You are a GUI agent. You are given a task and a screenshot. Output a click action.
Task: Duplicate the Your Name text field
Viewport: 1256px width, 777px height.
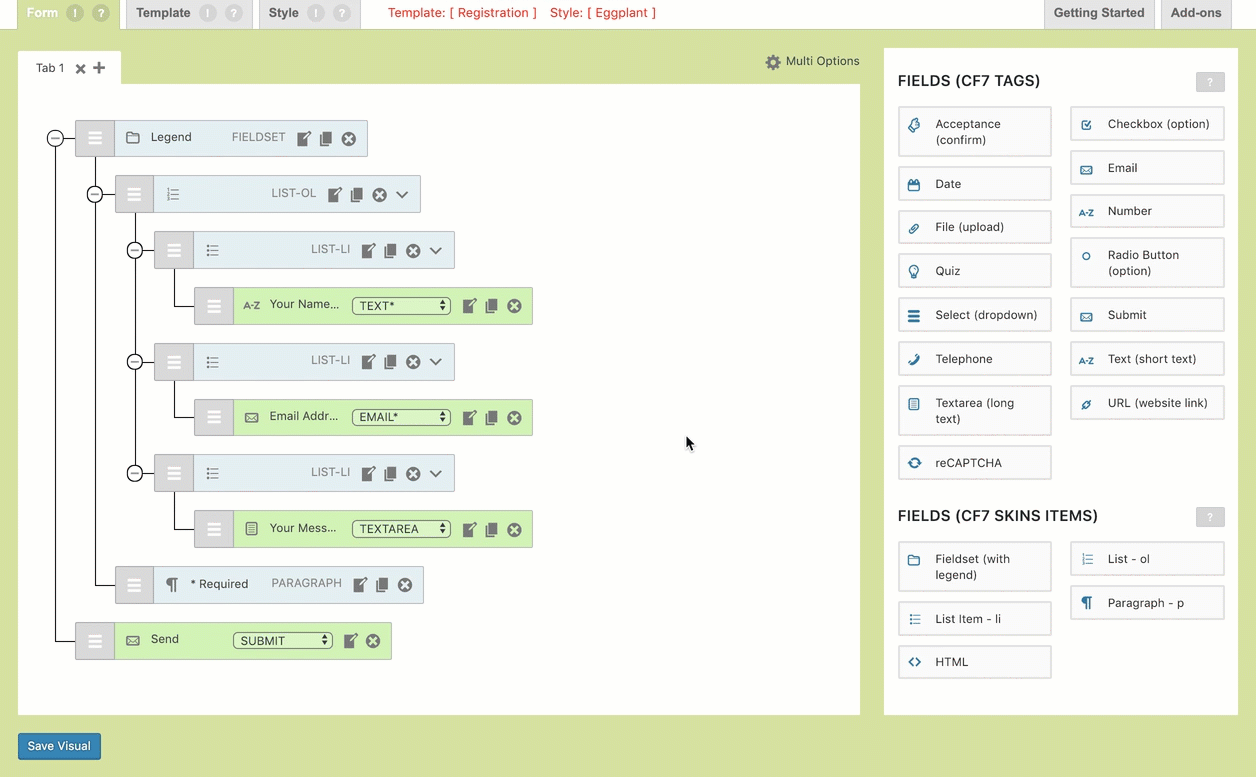click(x=491, y=306)
